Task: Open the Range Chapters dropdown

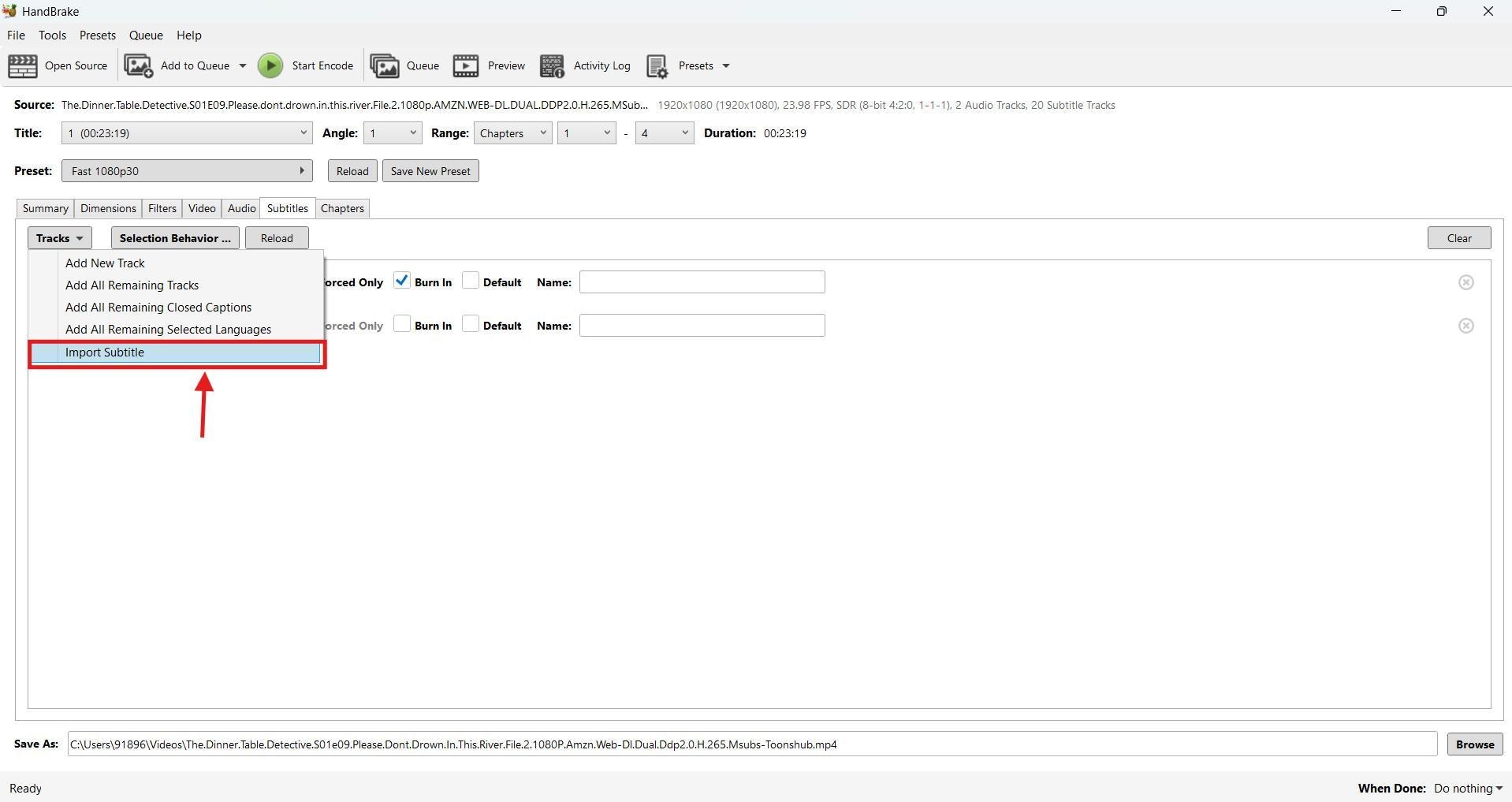Action: (512, 133)
